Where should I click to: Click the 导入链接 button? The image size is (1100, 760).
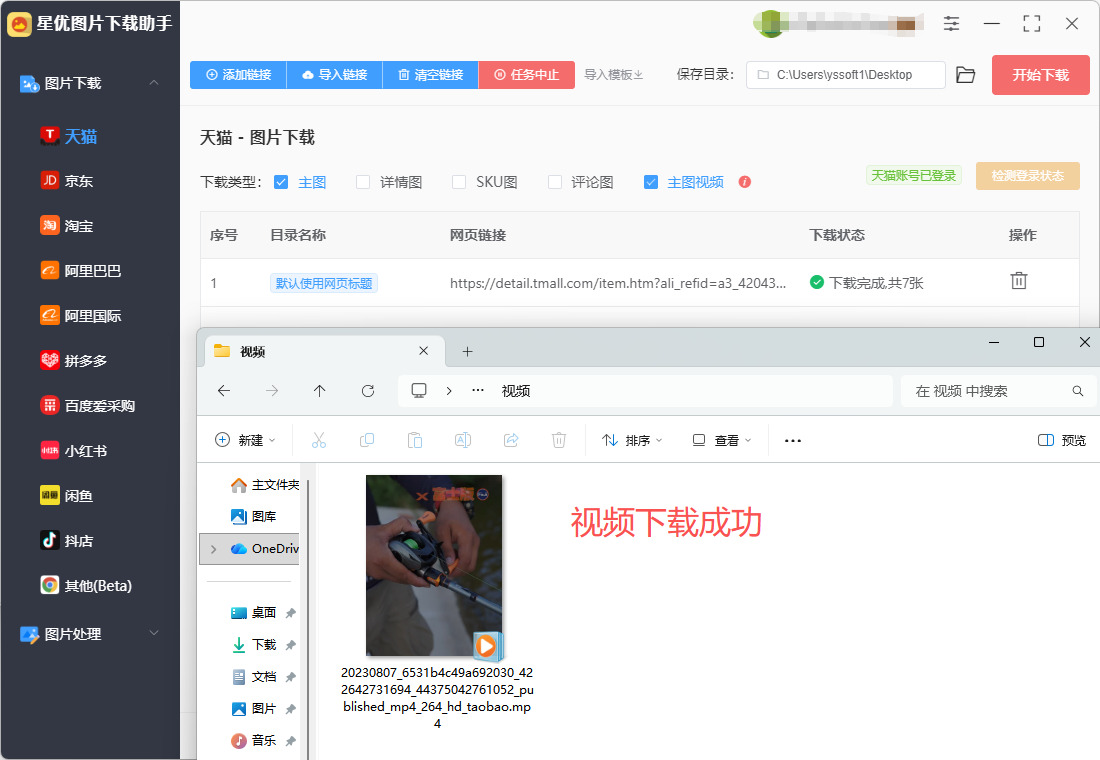click(335, 75)
